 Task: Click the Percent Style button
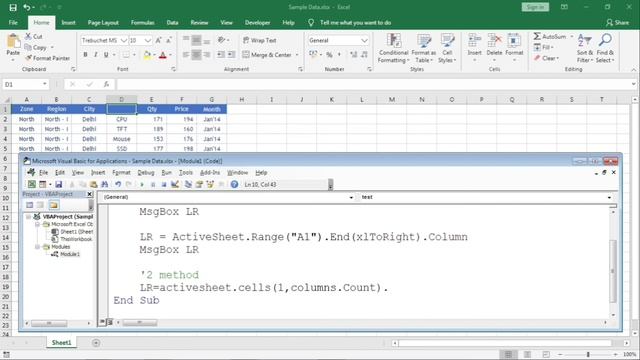329,55
